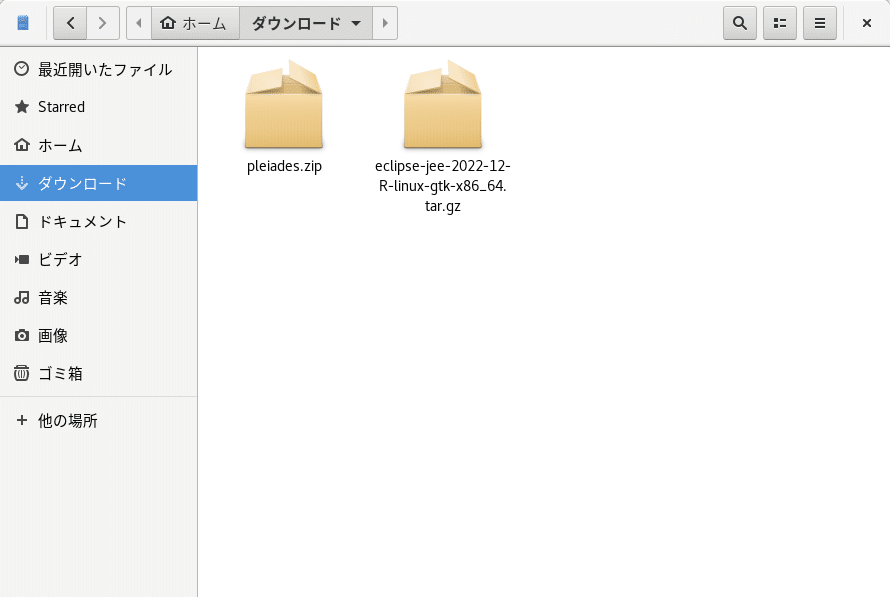Select the pleiades.zip archive icon
The width and height of the screenshot is (890, 597).
(x=284, y=104)
